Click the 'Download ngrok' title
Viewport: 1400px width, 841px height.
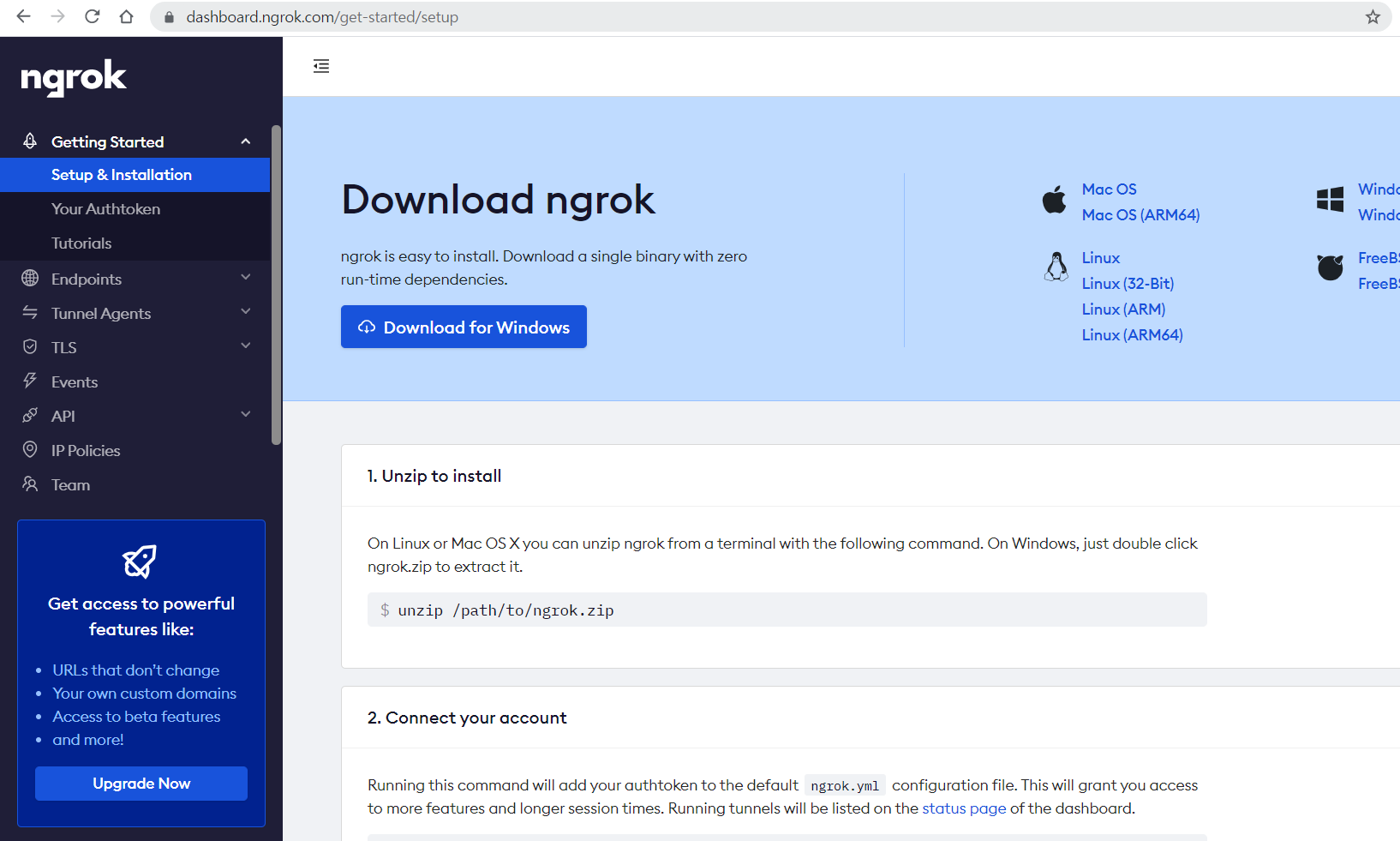pos(498,200)
